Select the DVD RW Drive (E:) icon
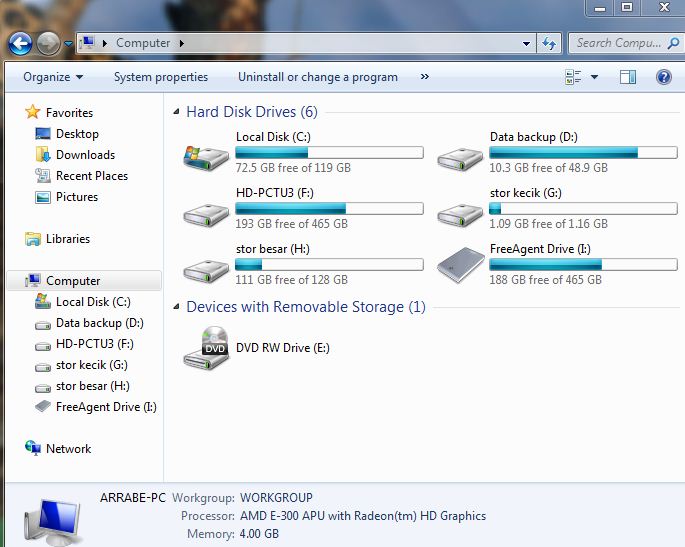 206,348
